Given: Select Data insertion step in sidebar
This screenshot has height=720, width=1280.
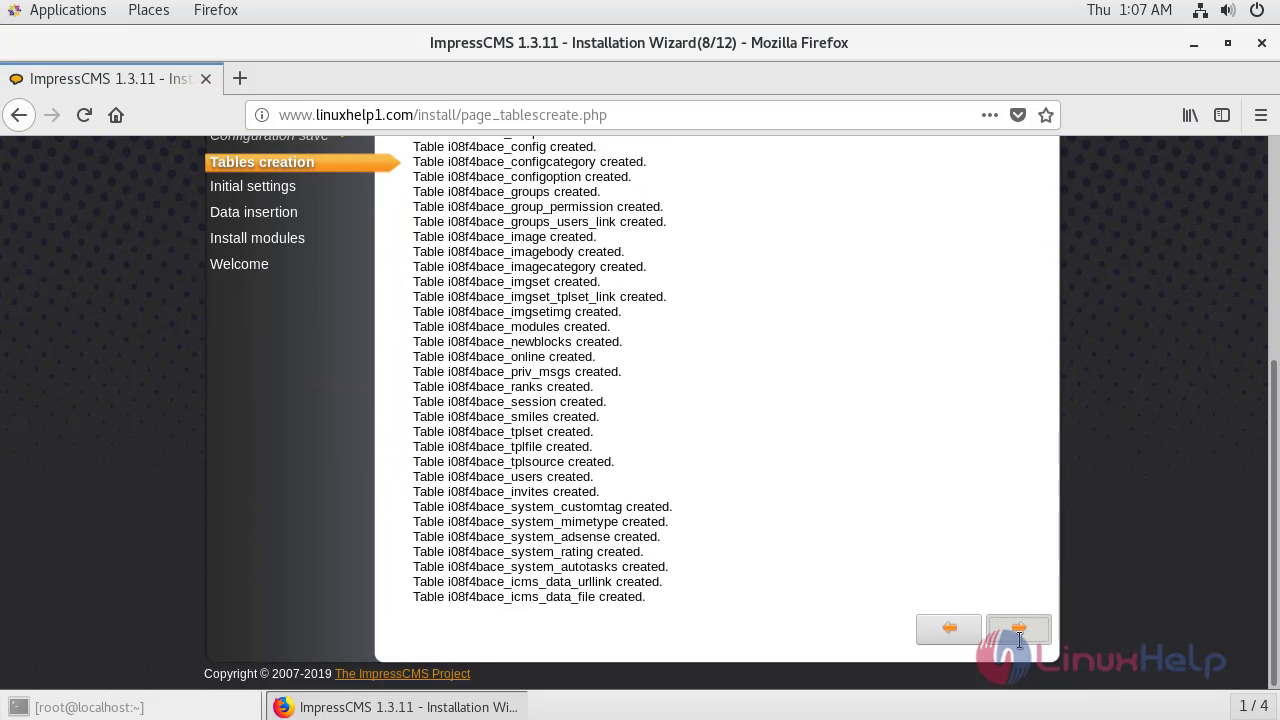Looking at the screenshot, I should pos(254,212).
